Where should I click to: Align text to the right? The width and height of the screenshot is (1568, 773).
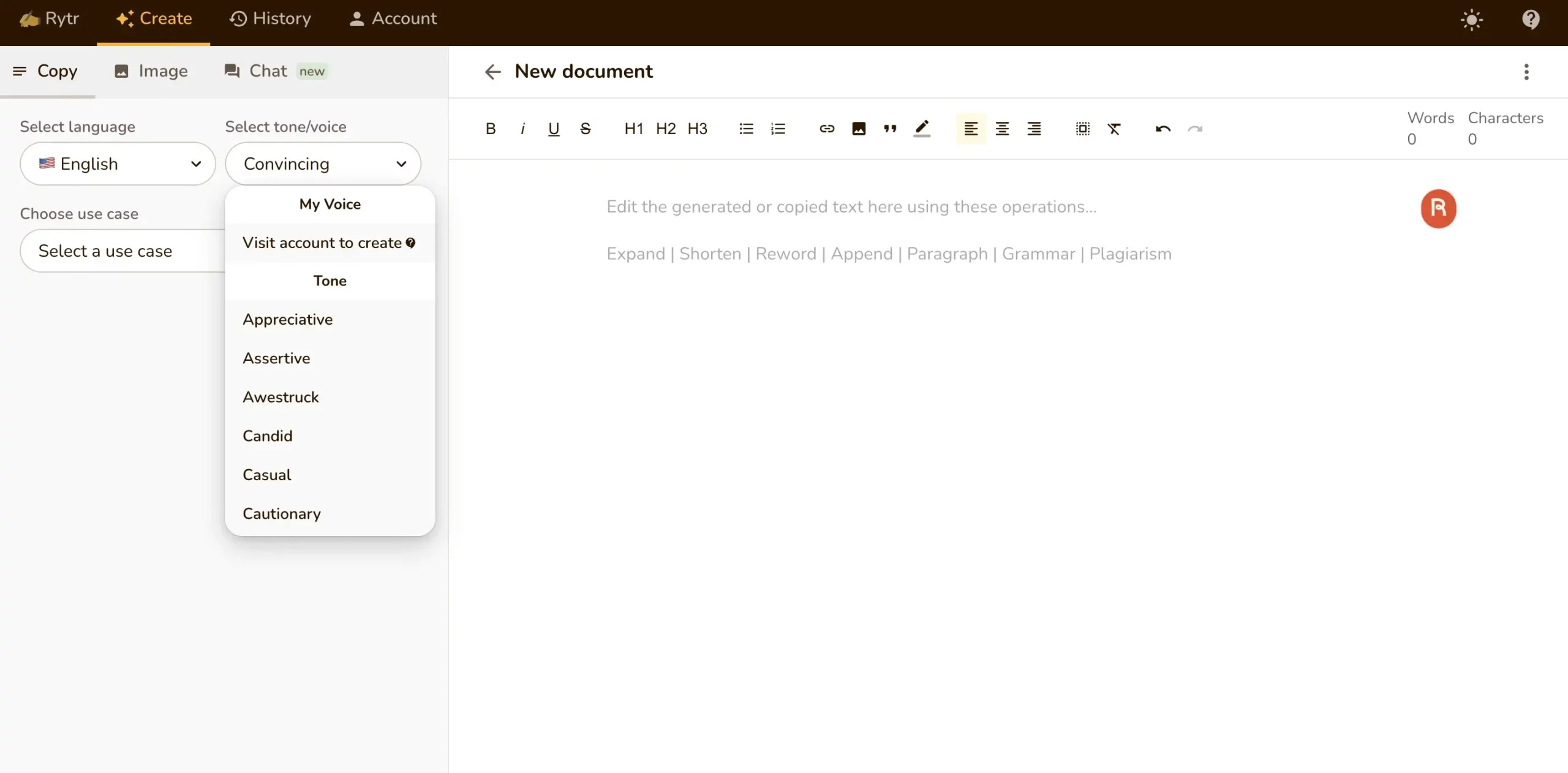1034,129
